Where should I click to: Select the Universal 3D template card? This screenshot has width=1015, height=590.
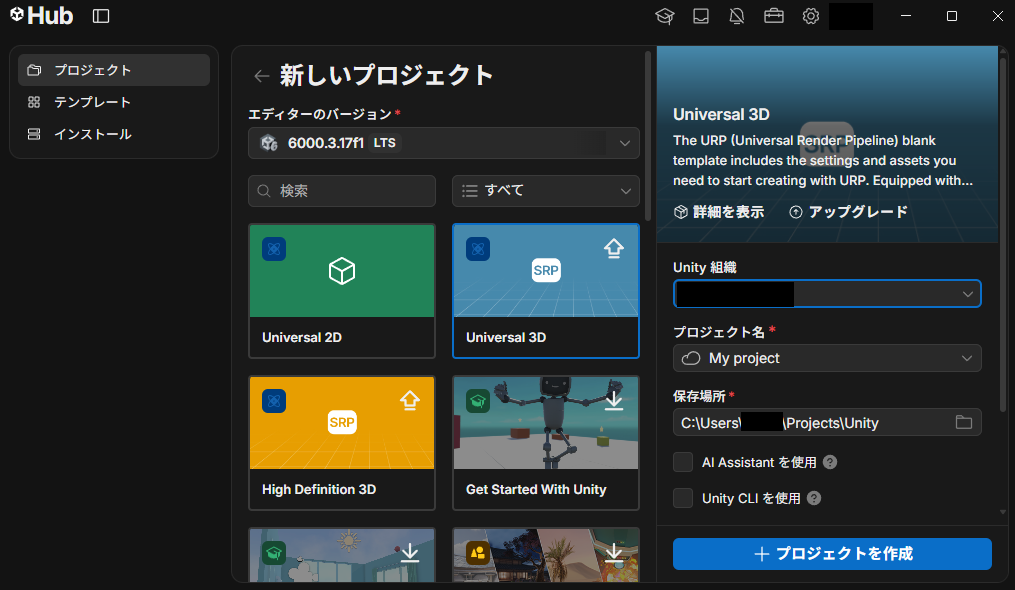tap(546, 291)
